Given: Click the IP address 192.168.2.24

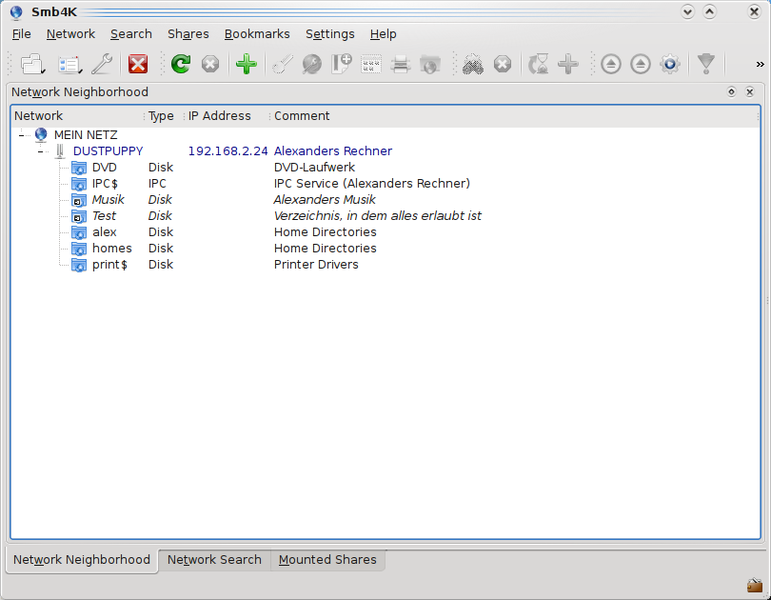Looking at the screenshot, I should coord(228,151).
